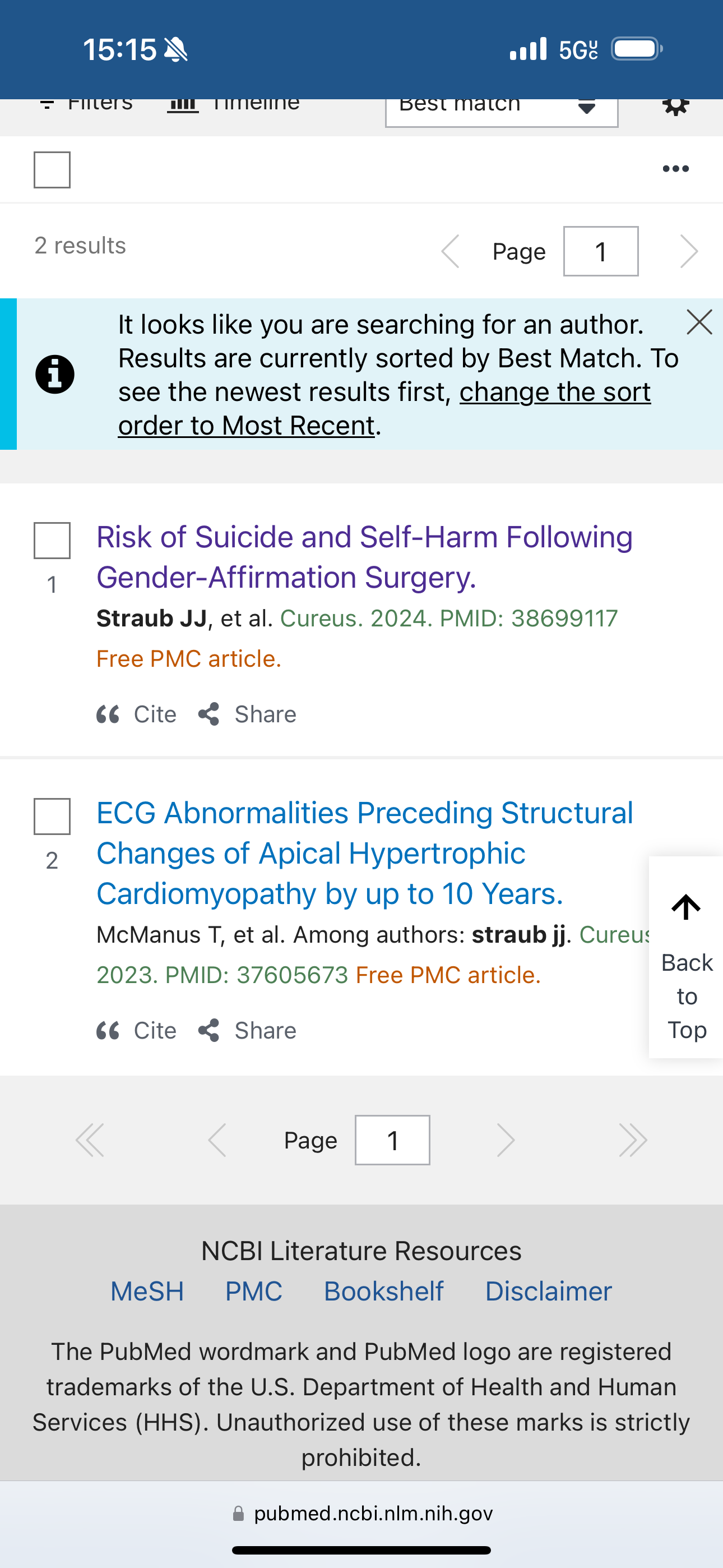Open display options gear icon
The height and width of the screenshot is (1568, 723).
click(675, 107)
